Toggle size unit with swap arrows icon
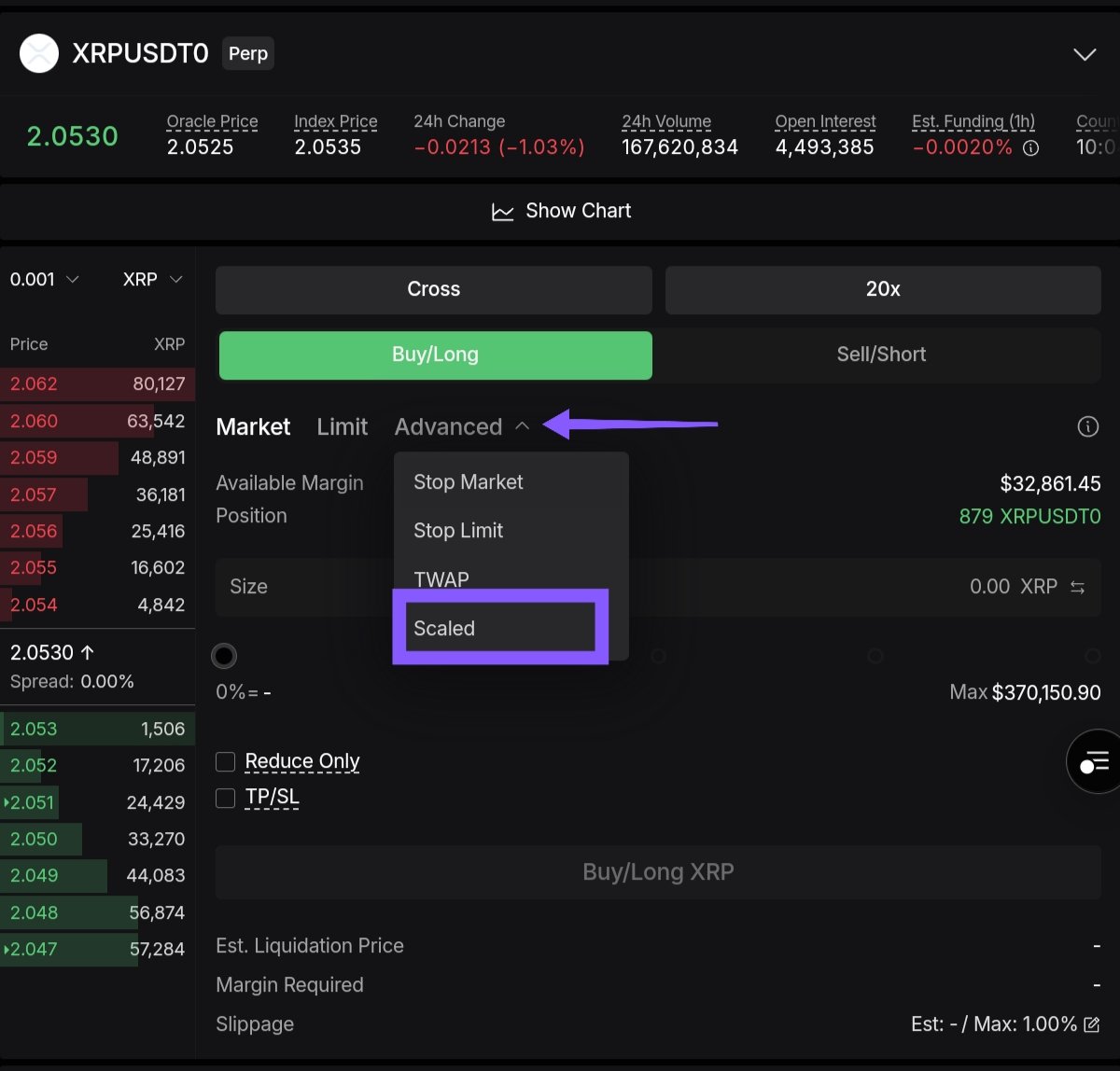 (1077, 587)
